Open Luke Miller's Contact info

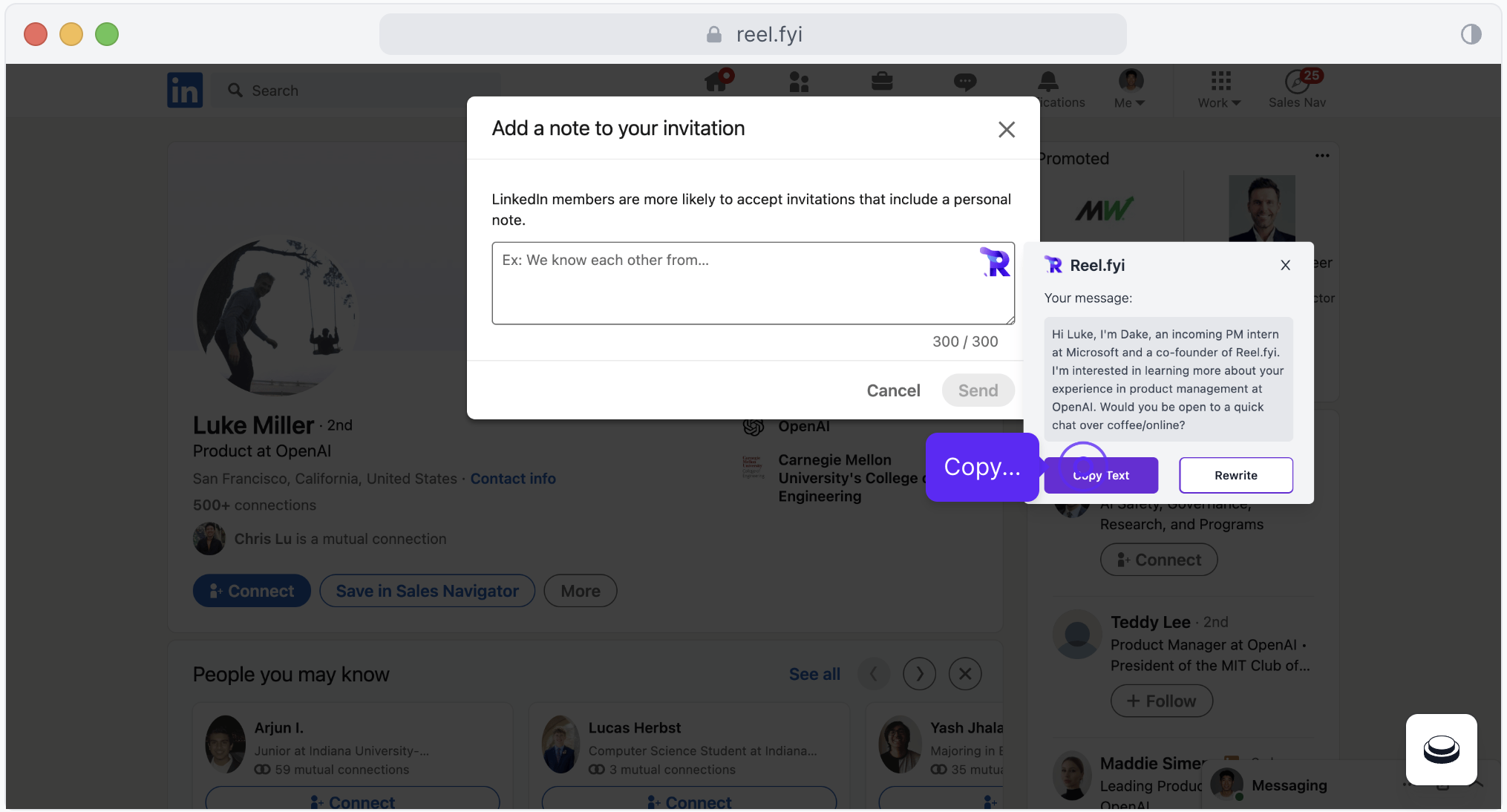click(x=513, y=479)
